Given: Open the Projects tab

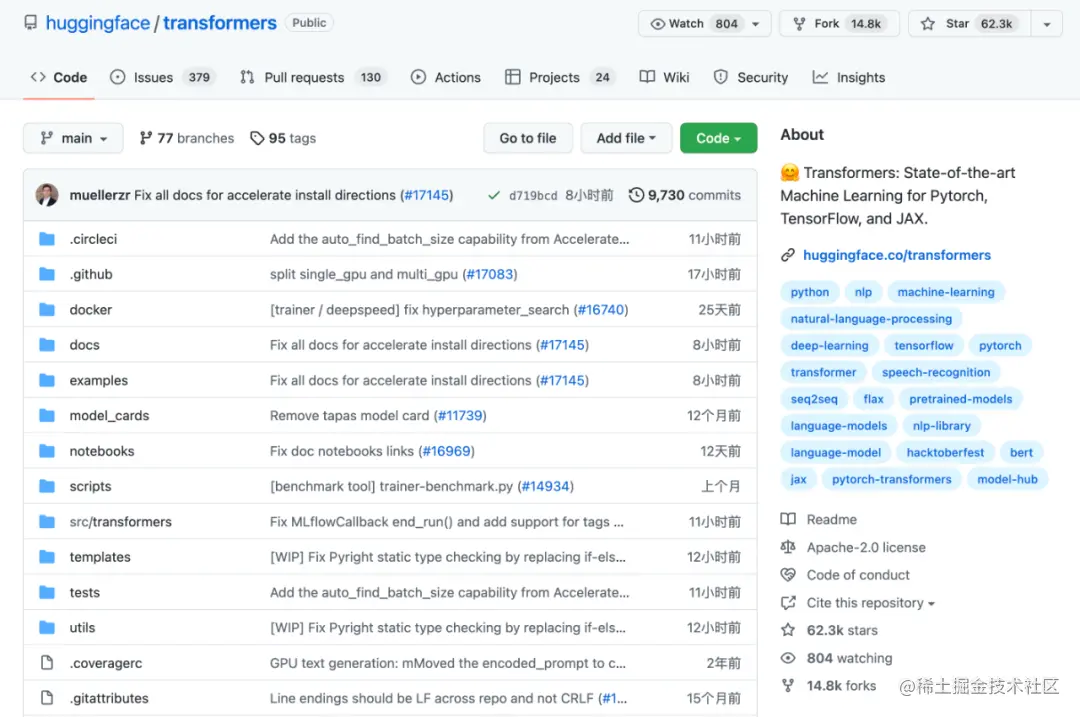Looking at the screenshot, I should (x=559, y=78).
